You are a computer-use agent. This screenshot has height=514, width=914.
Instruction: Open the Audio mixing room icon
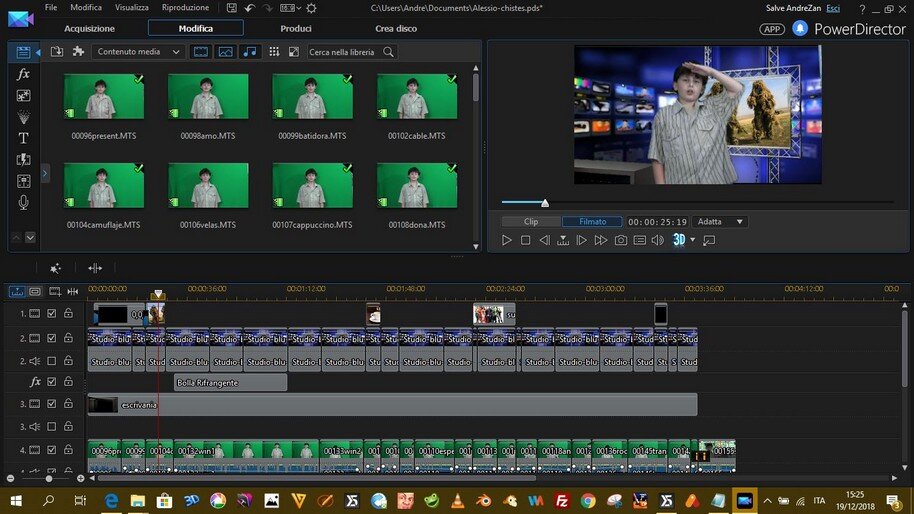(23, 181)
